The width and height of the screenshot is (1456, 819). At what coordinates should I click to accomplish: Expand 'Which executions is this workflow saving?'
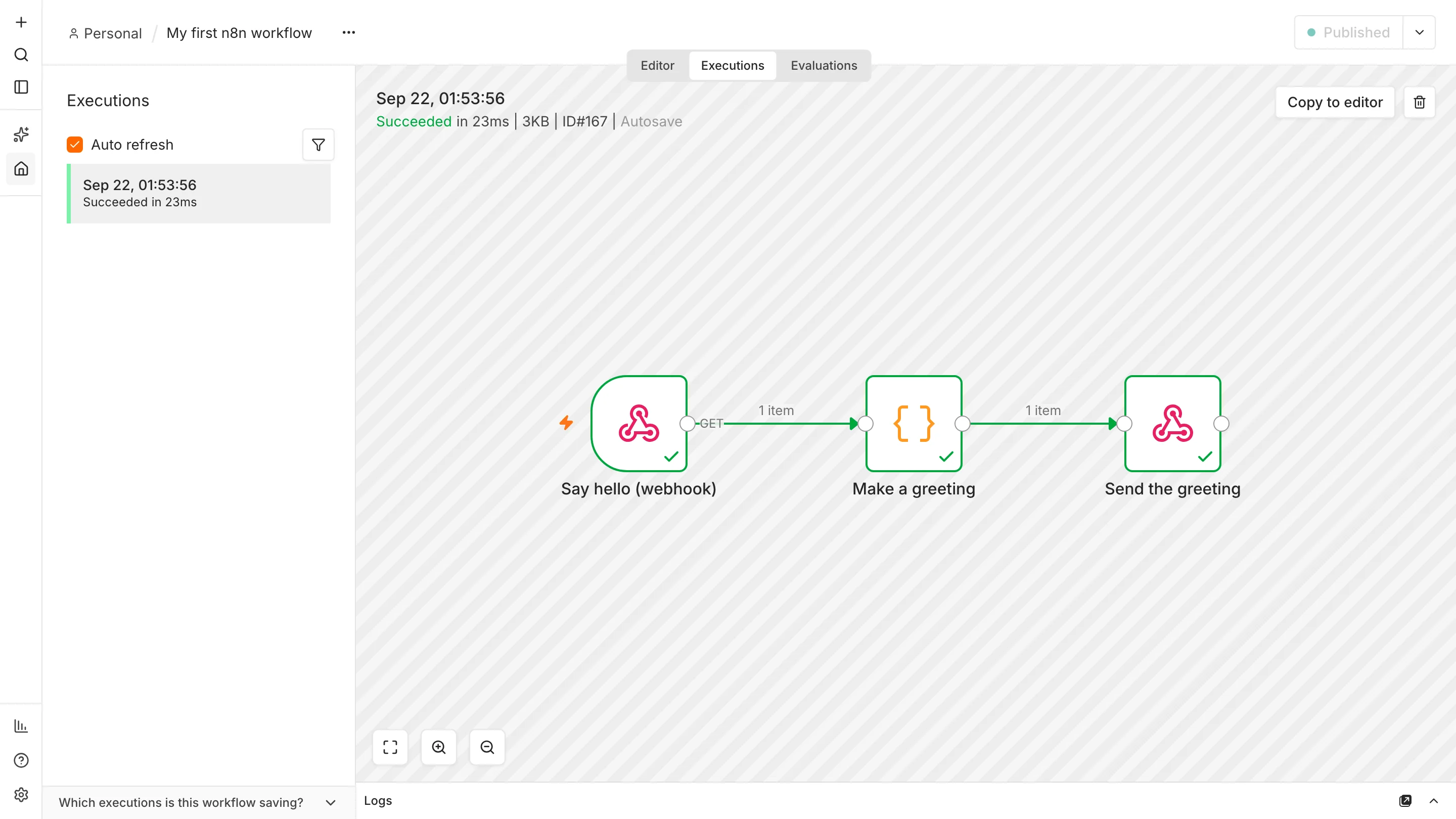pos(198,802)
